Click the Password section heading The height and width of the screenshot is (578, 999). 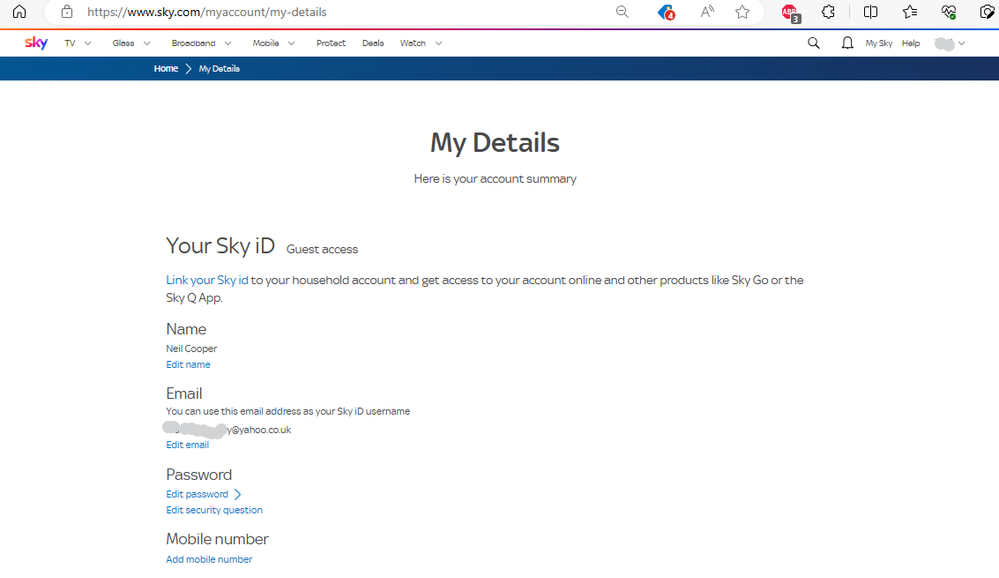point(199,474)
